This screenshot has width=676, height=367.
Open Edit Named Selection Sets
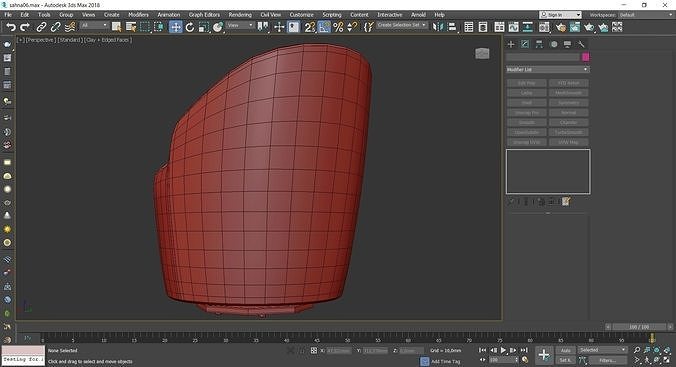[368, 27]
